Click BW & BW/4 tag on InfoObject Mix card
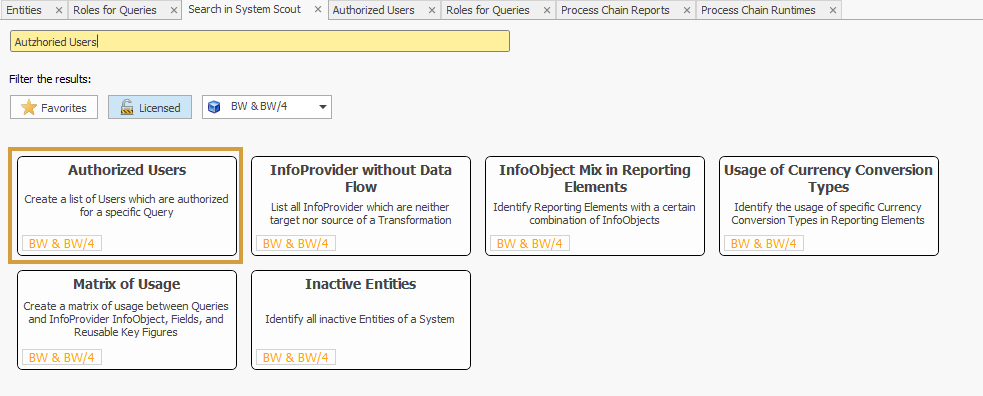The image size is (983, 396). (529, 243)
